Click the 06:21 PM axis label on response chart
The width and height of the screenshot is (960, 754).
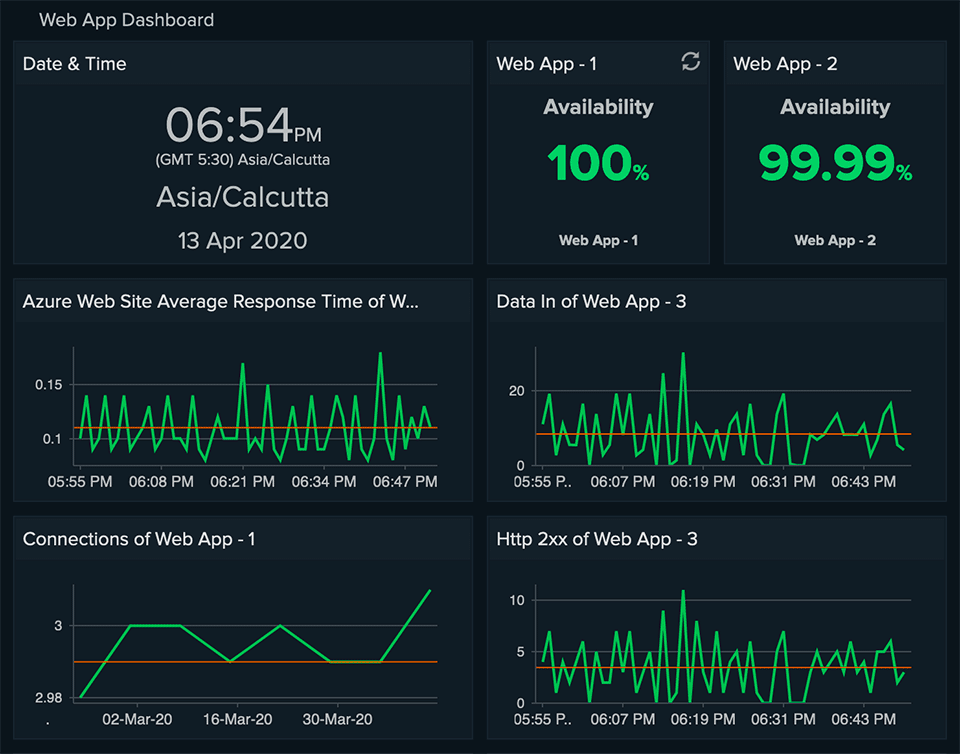[243, 481]
